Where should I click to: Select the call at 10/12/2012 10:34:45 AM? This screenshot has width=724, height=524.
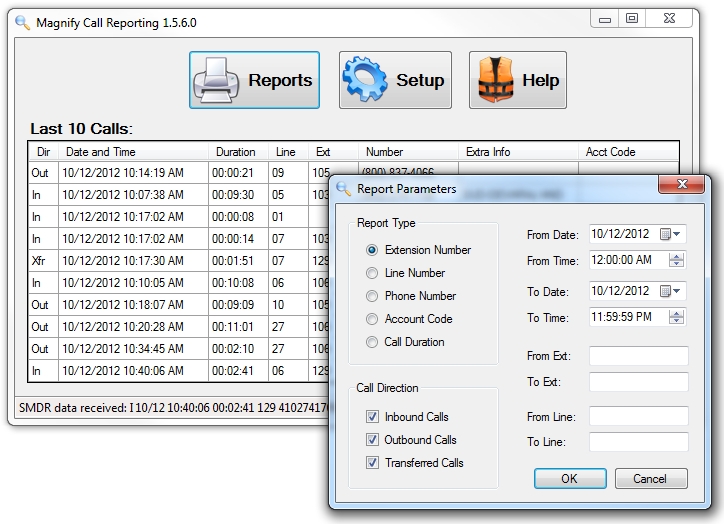point(179,349)
